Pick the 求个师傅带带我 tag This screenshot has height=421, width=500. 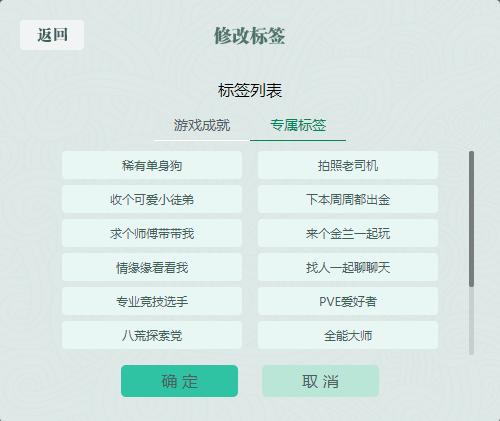click(152, 233)
